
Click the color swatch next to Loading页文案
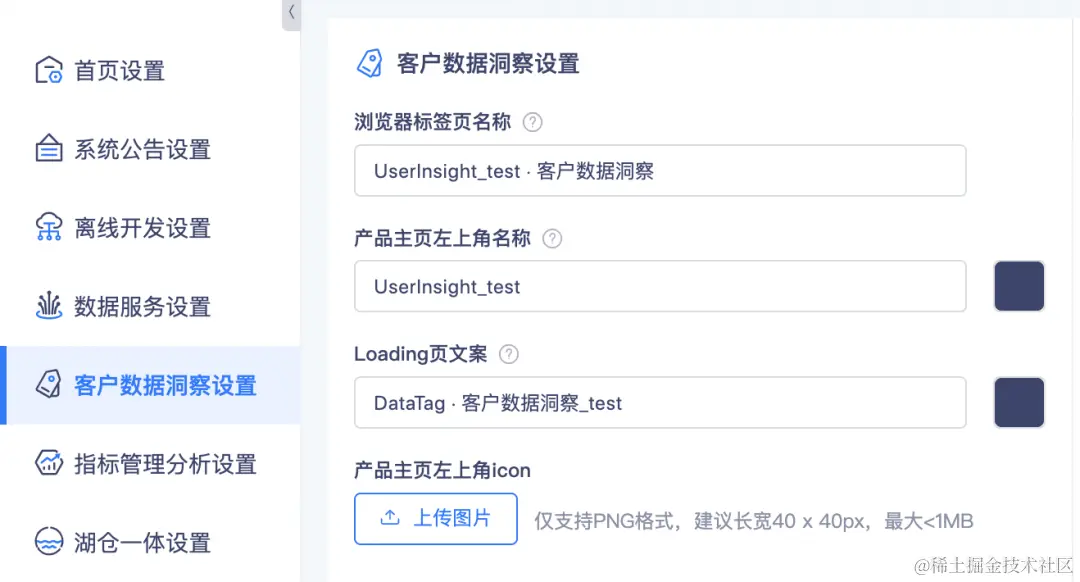coord(1019,403)
